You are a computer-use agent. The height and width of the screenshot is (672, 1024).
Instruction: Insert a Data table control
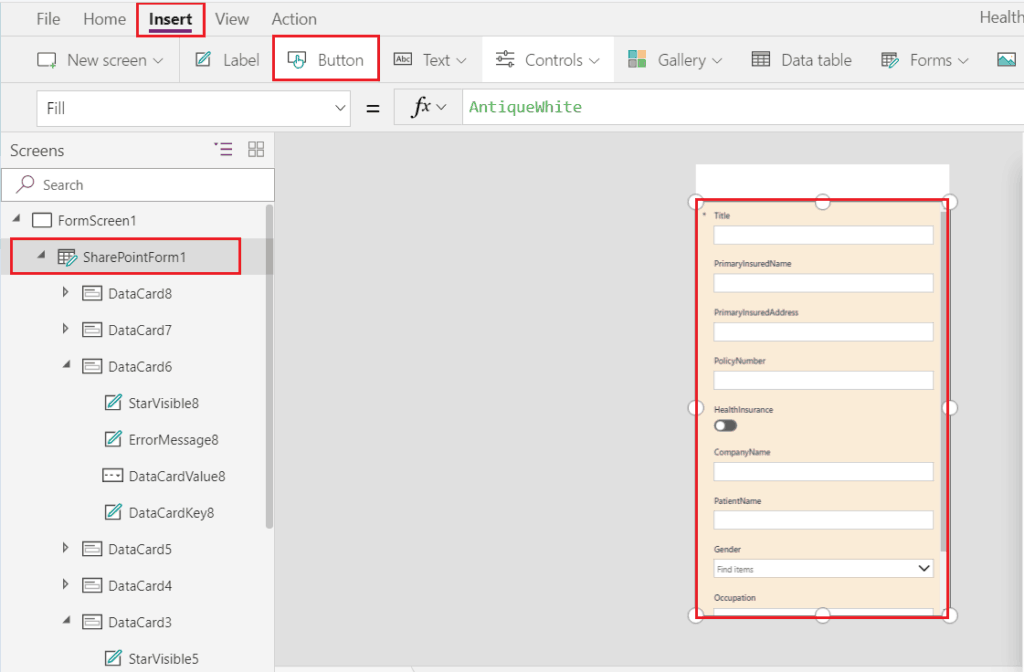pos(801,59)
